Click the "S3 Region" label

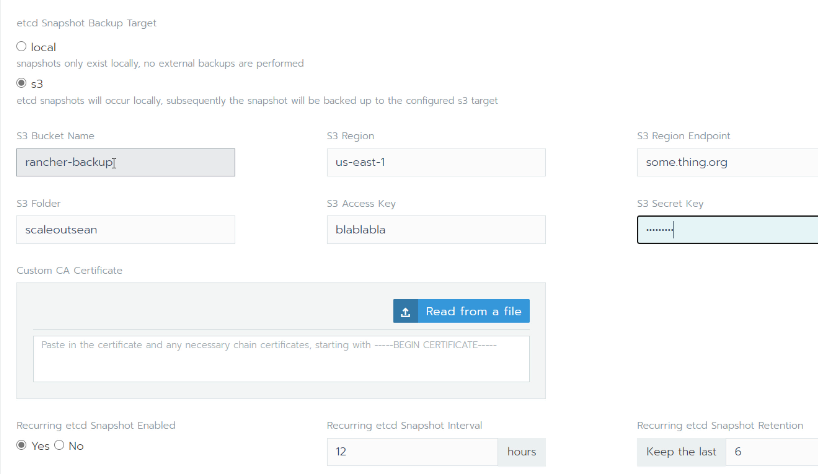coord(351,136)
